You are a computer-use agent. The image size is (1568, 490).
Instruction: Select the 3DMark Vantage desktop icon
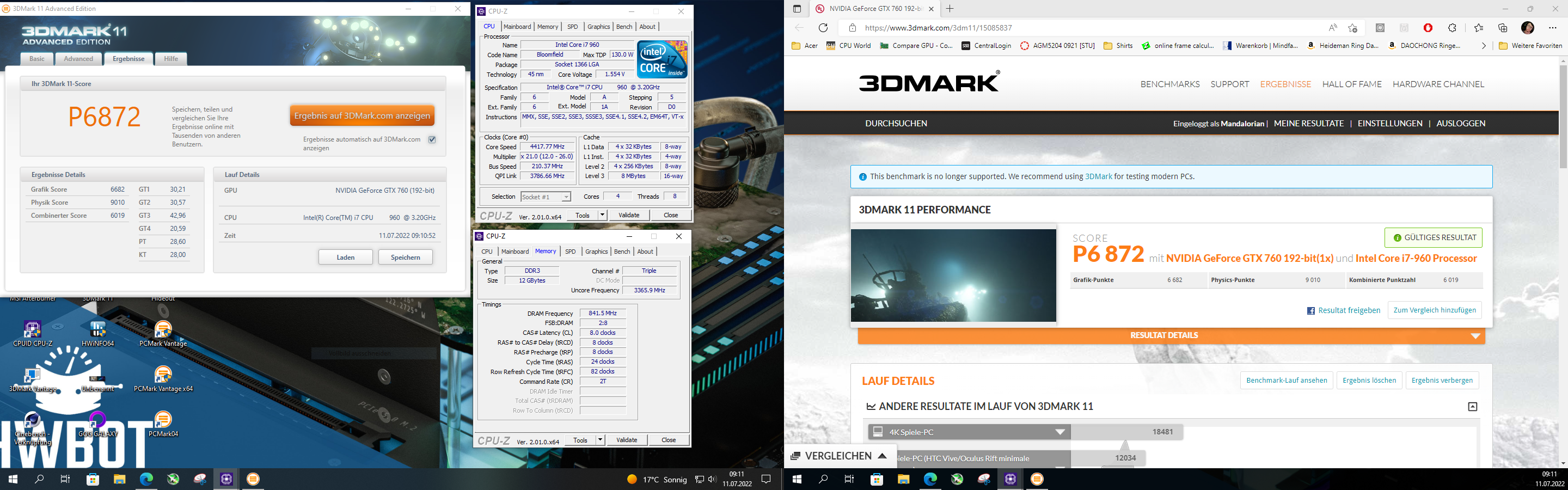pyautogui.click(x=32, y=378)
